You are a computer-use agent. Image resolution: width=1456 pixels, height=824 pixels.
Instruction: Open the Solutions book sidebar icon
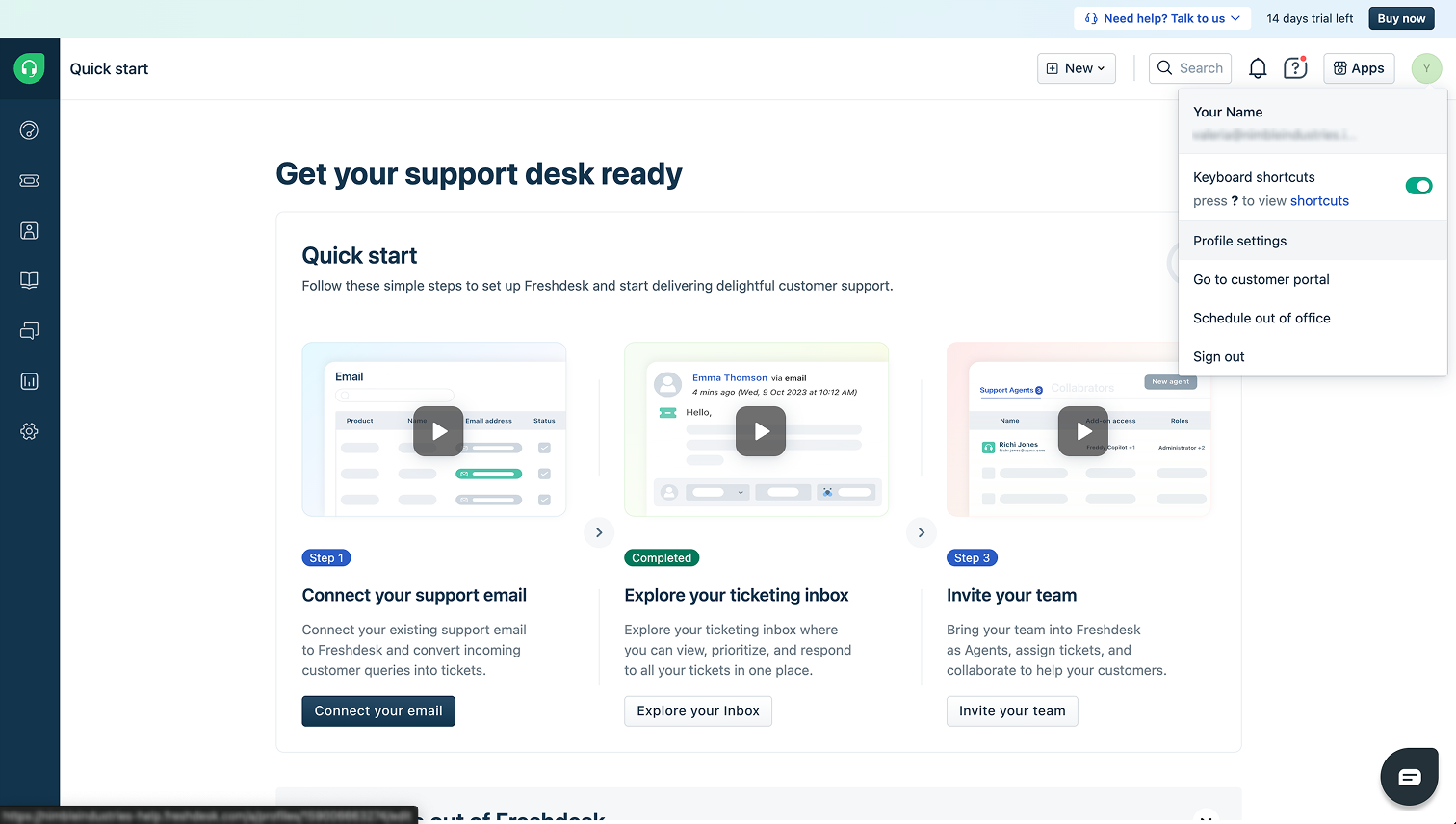29,280
